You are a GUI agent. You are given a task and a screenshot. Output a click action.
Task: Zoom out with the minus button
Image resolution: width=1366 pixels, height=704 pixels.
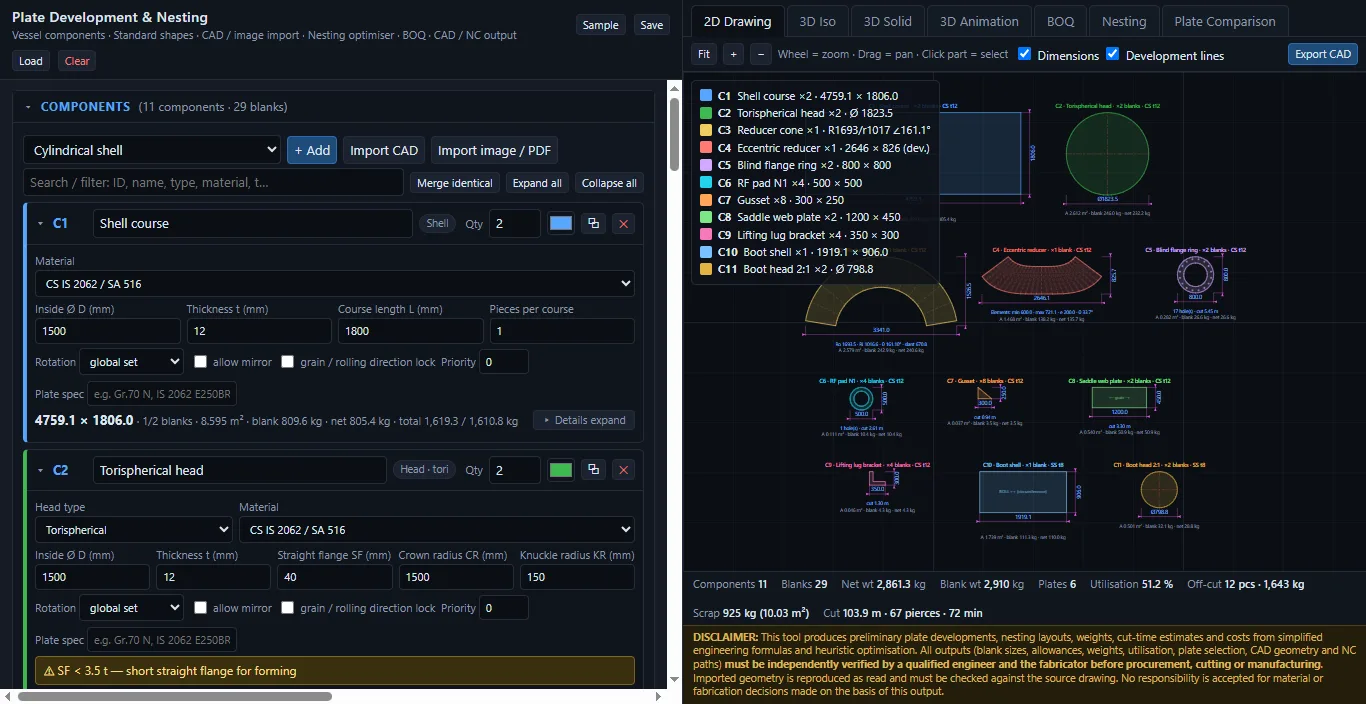tap(761, 54)
